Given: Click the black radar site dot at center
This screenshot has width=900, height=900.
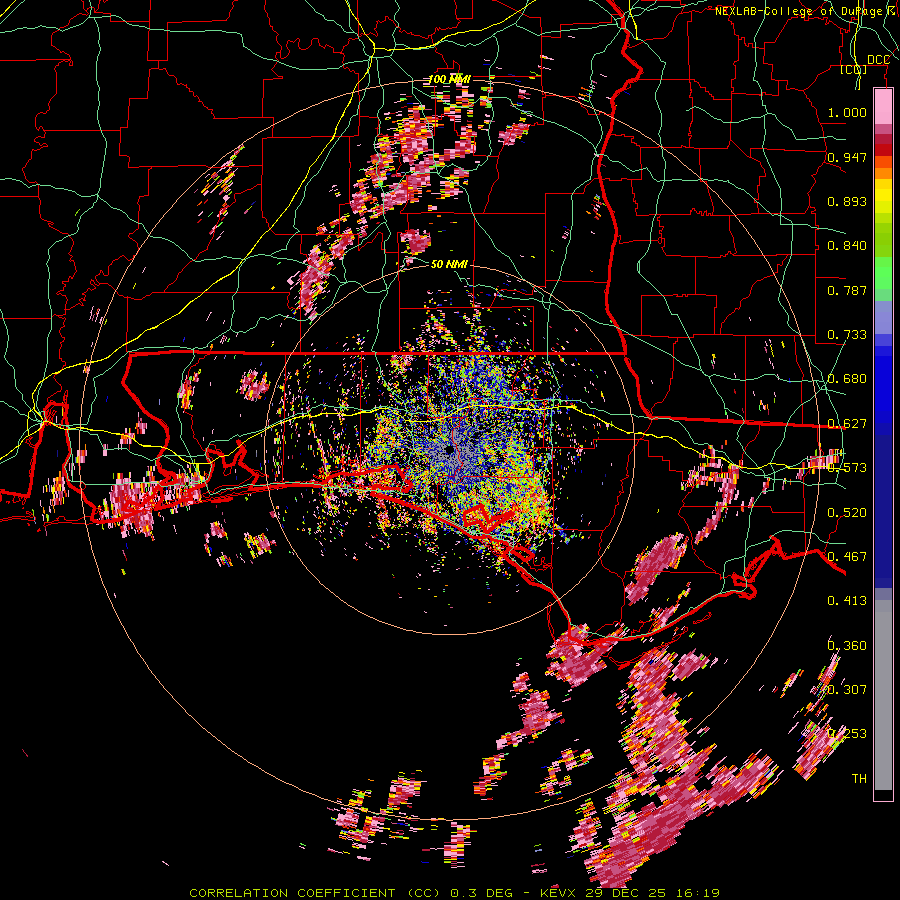Looking at the screenshot, I should (x=449, y=450).
